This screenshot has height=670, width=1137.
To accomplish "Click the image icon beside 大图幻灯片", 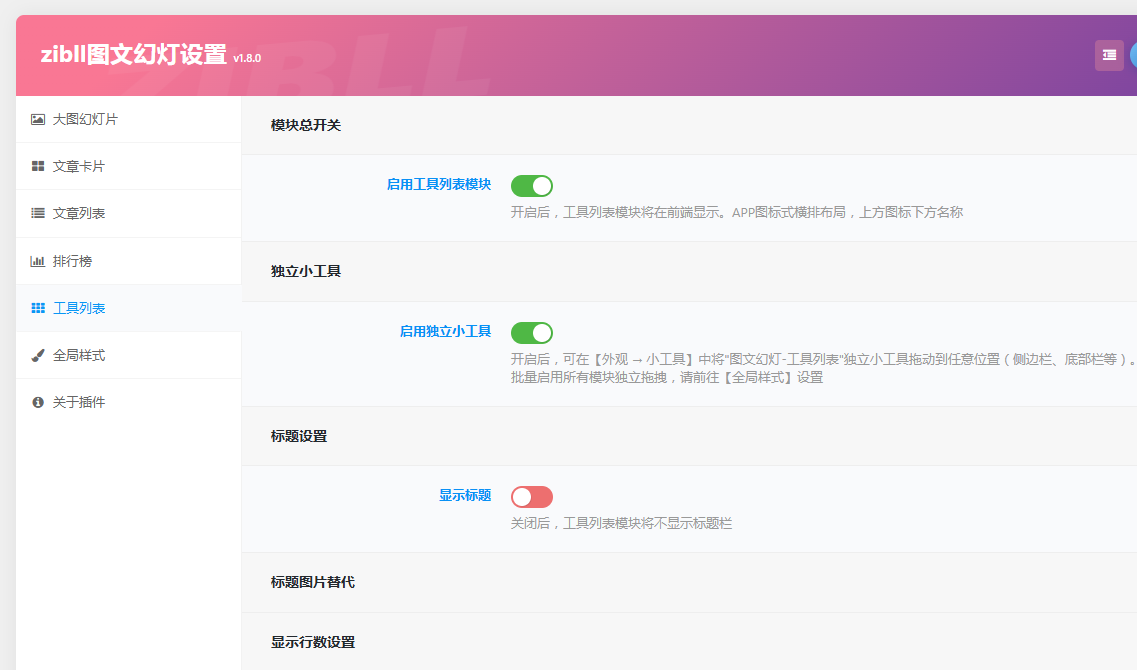I will pyautogui.click(x=38, y=119).
